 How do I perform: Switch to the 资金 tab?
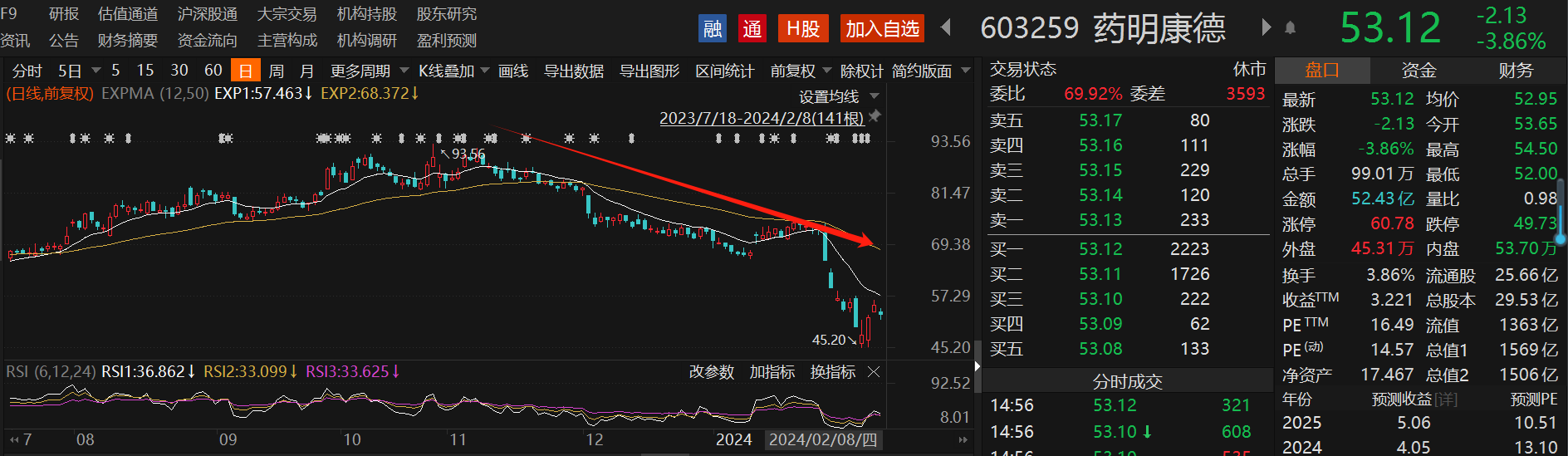(1419, 71)
